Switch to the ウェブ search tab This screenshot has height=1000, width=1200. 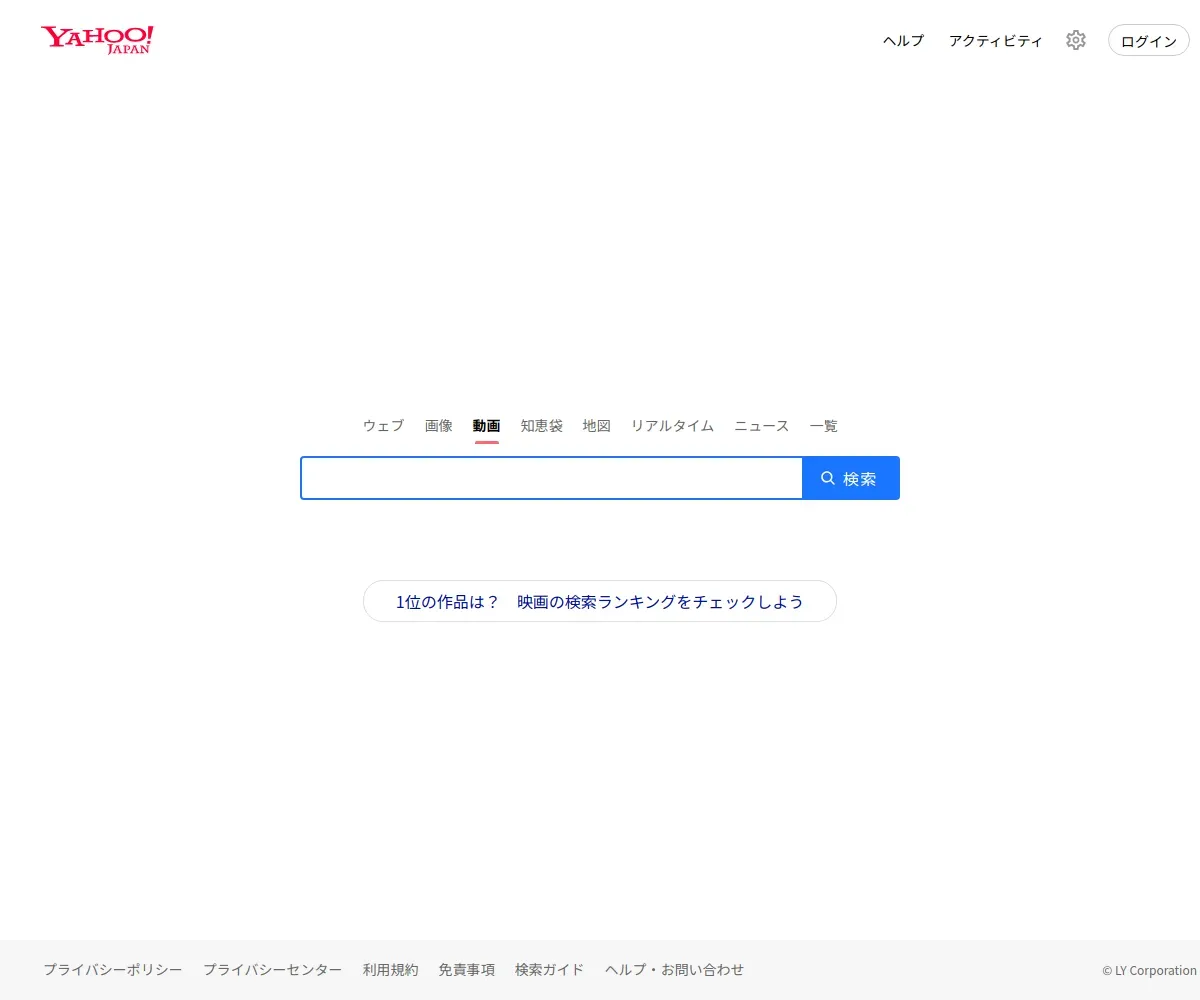[383, 426]
